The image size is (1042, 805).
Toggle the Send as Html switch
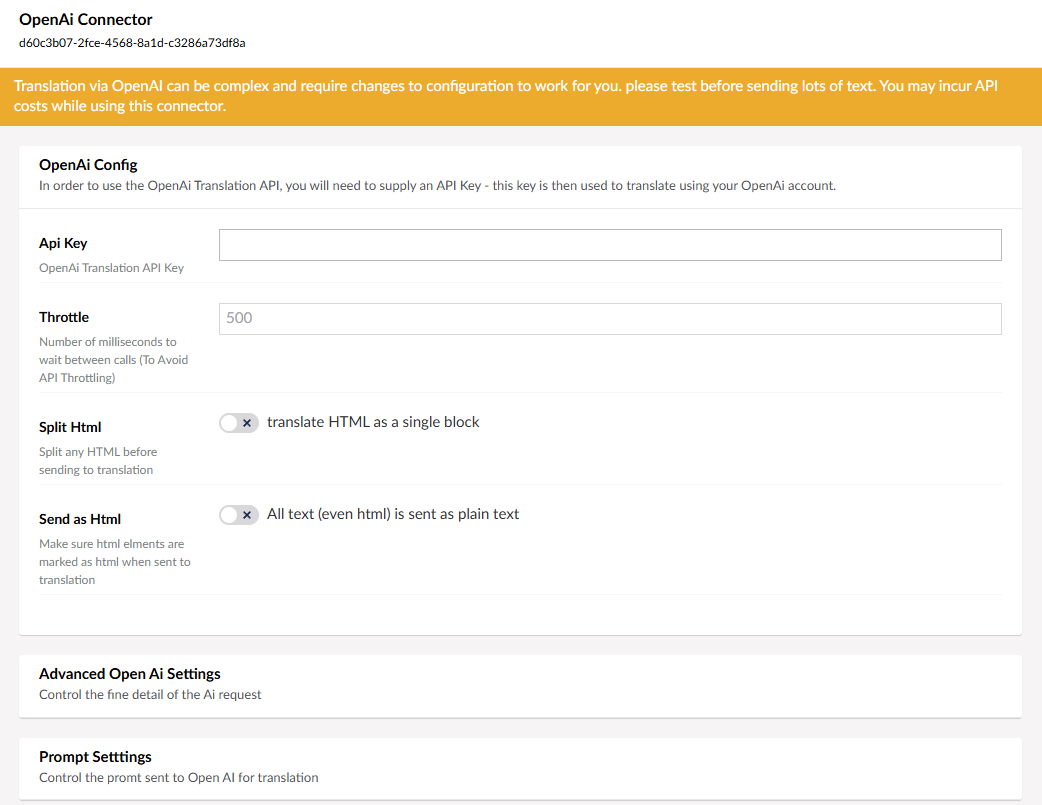(239, 515)
